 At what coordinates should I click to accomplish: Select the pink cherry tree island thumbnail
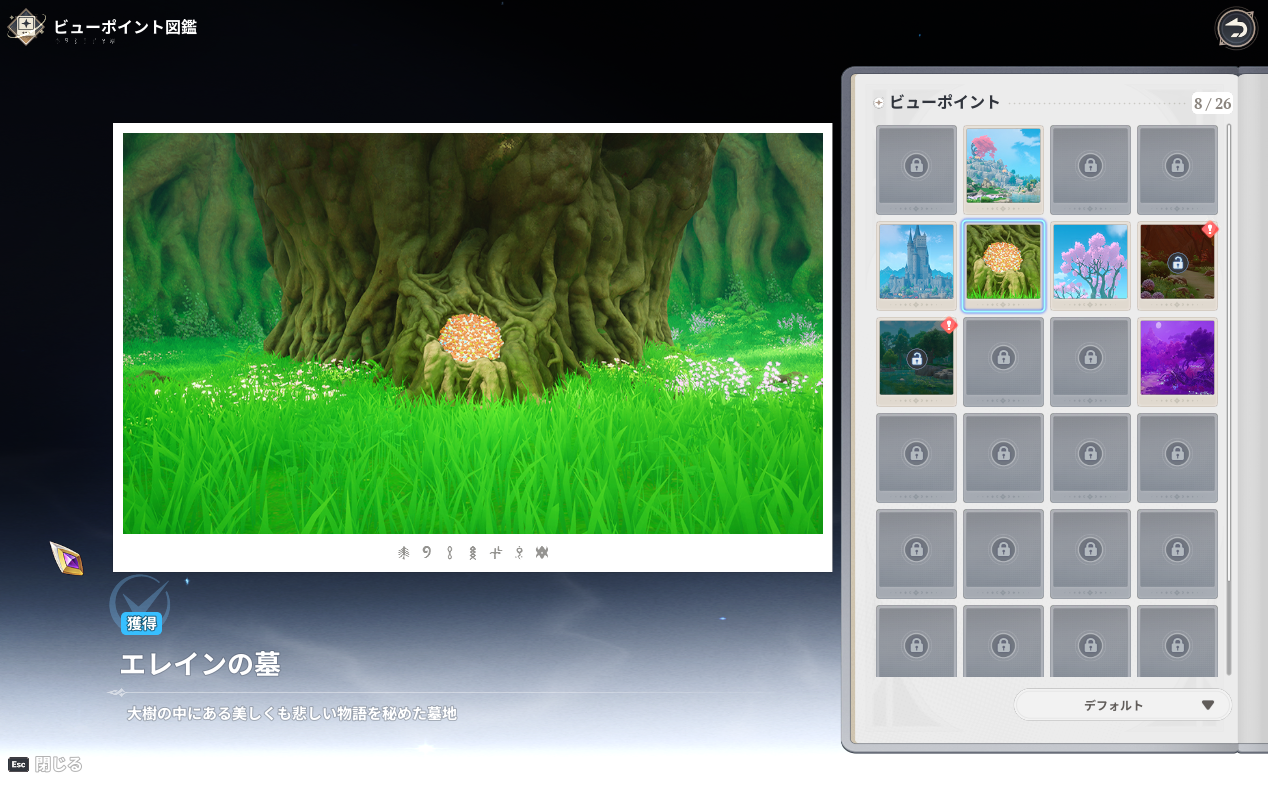click(x=1003, y=166)
